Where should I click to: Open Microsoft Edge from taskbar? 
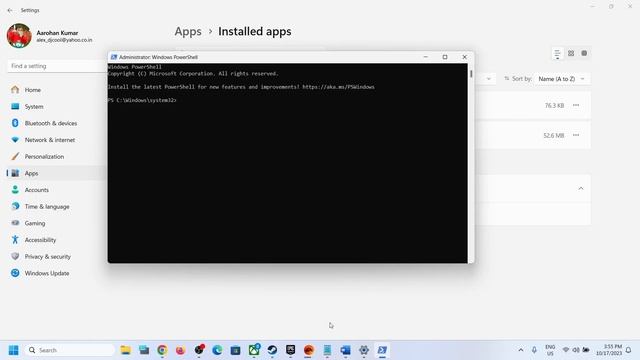pyautogui.click(x=217, y=350)
